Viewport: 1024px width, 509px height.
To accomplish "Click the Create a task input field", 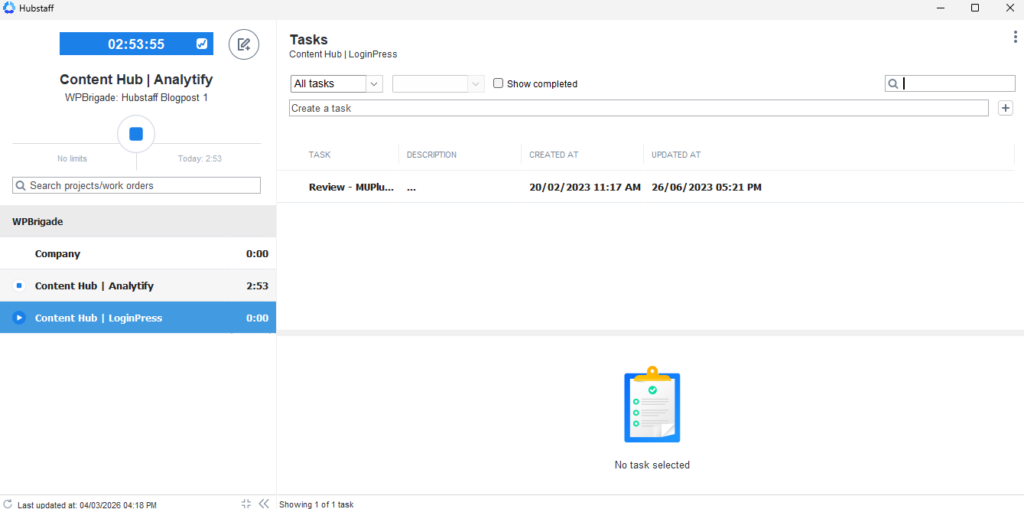I will point(639,108).
